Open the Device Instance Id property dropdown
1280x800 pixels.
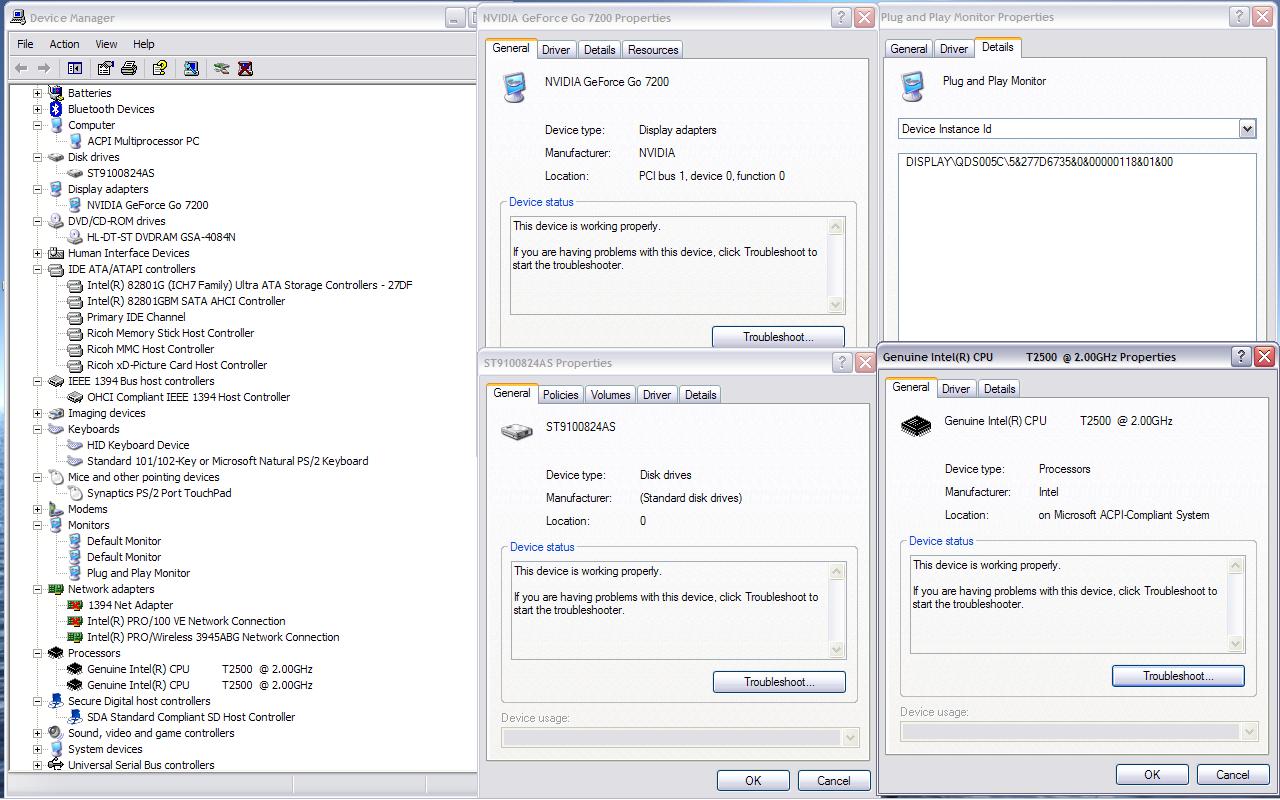pyautogui.click(x=1247, y=129)
